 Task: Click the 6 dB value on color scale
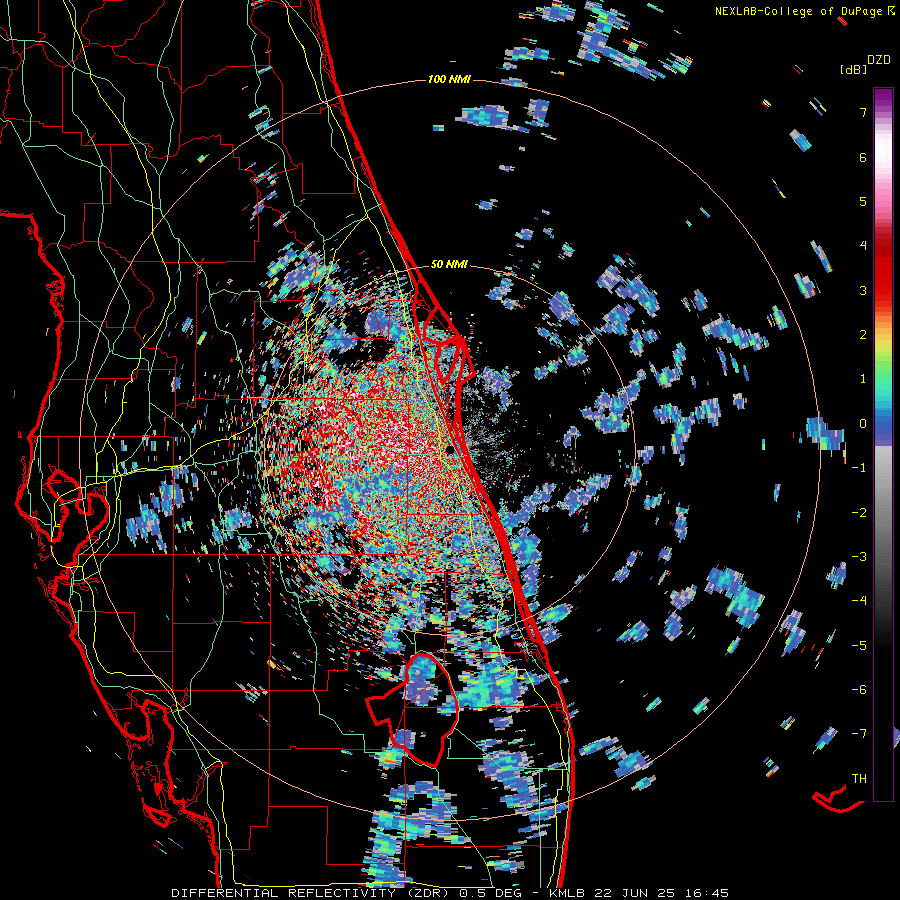point(863,157)
